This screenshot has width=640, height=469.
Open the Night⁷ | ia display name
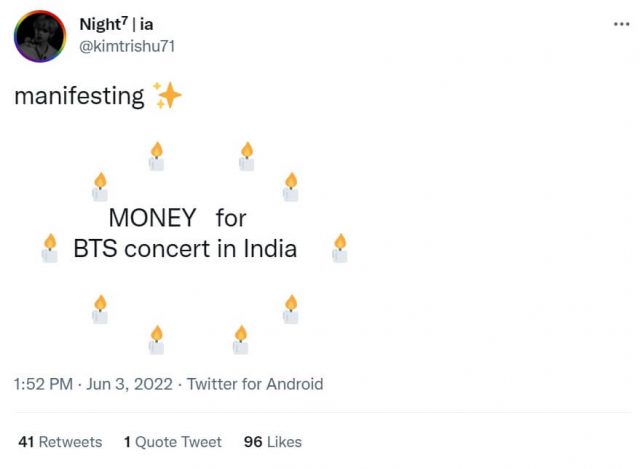pos(116,24)
